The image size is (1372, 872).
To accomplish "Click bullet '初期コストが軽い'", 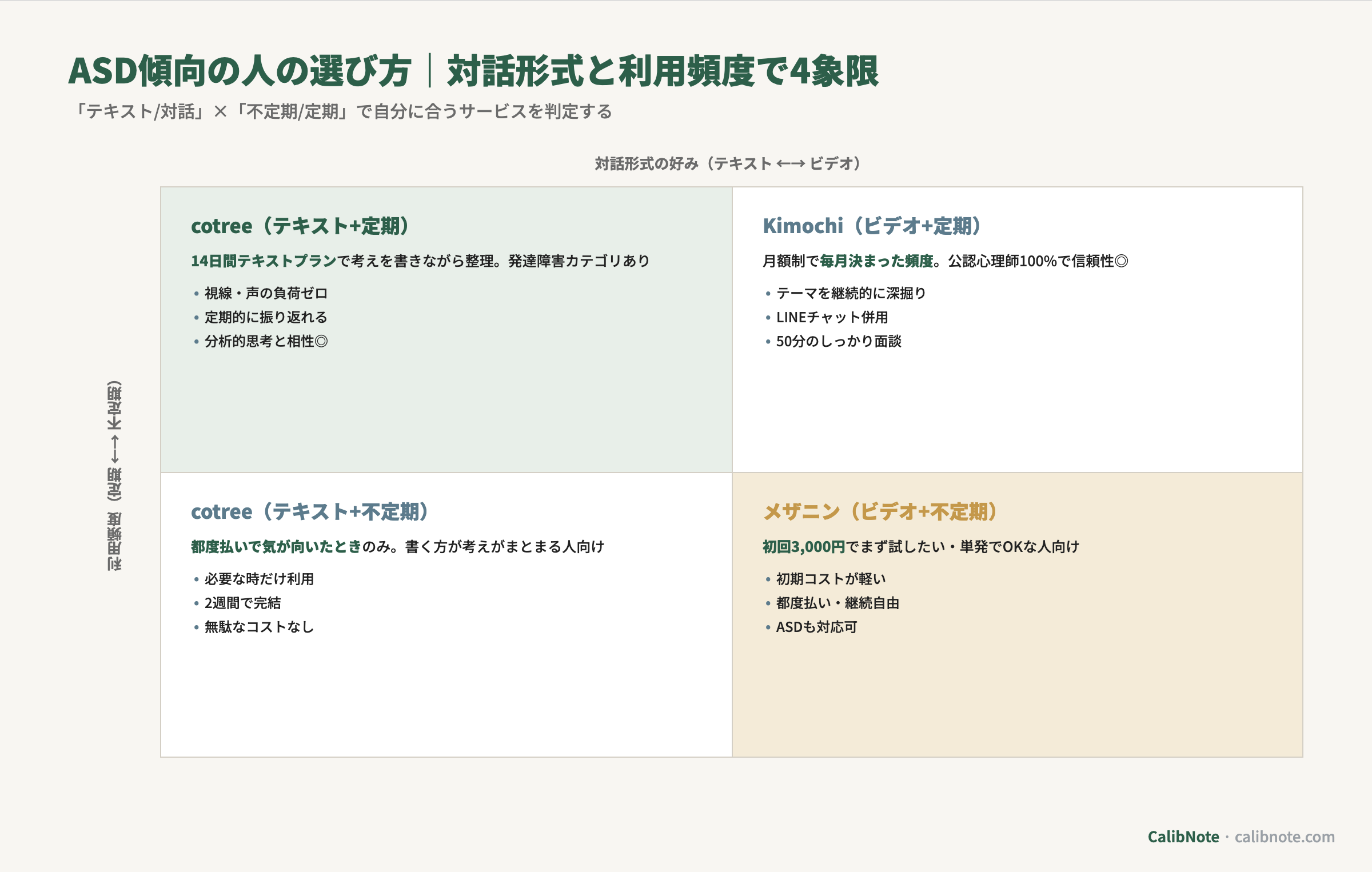I will pyautogui.click(x=831, y=579).
